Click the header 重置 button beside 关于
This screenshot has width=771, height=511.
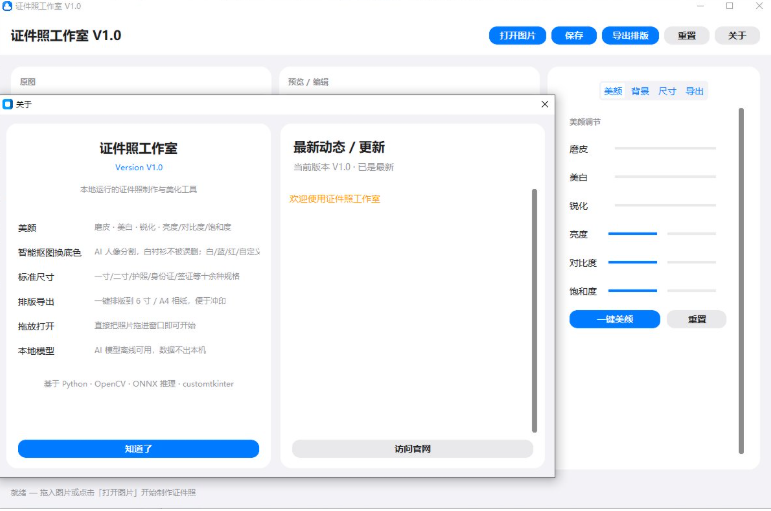686,35
